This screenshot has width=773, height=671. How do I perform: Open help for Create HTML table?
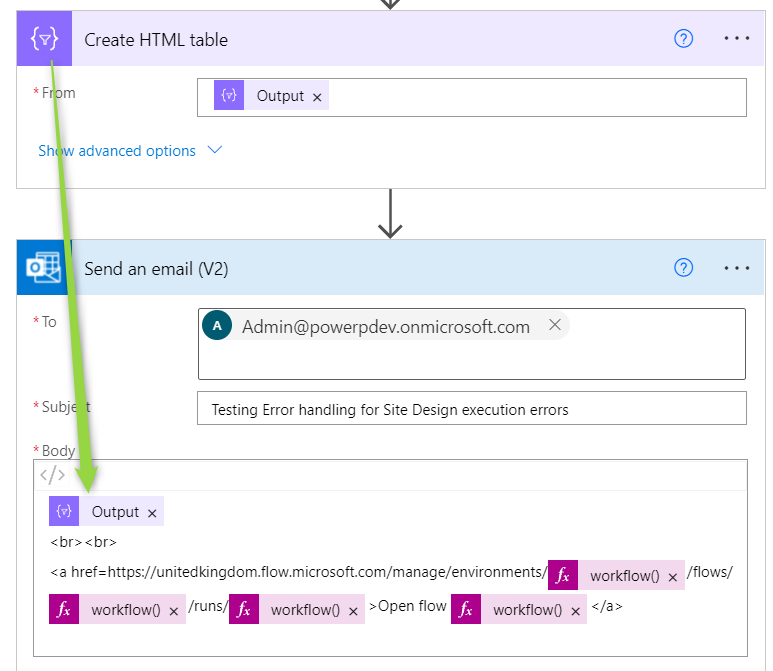pos(684,39)
